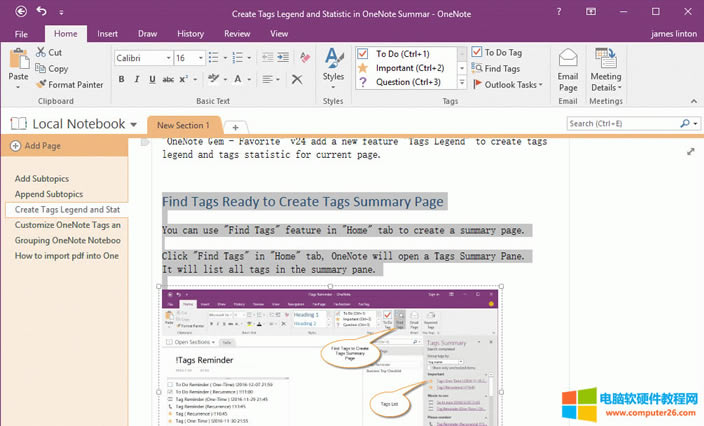Click the text highlight color button

click(x=213, y=79)
